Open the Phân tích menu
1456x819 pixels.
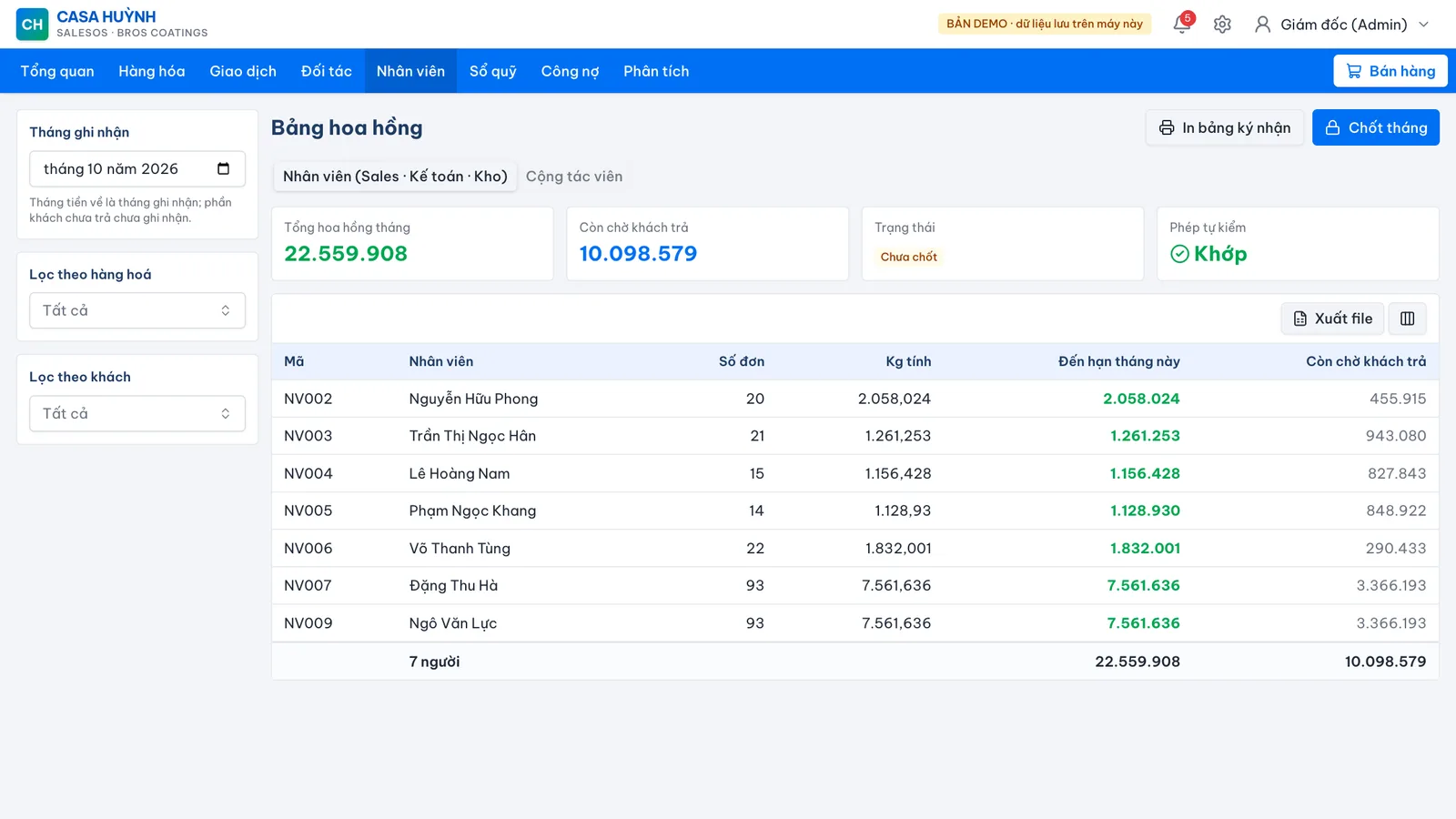(656, 71)
